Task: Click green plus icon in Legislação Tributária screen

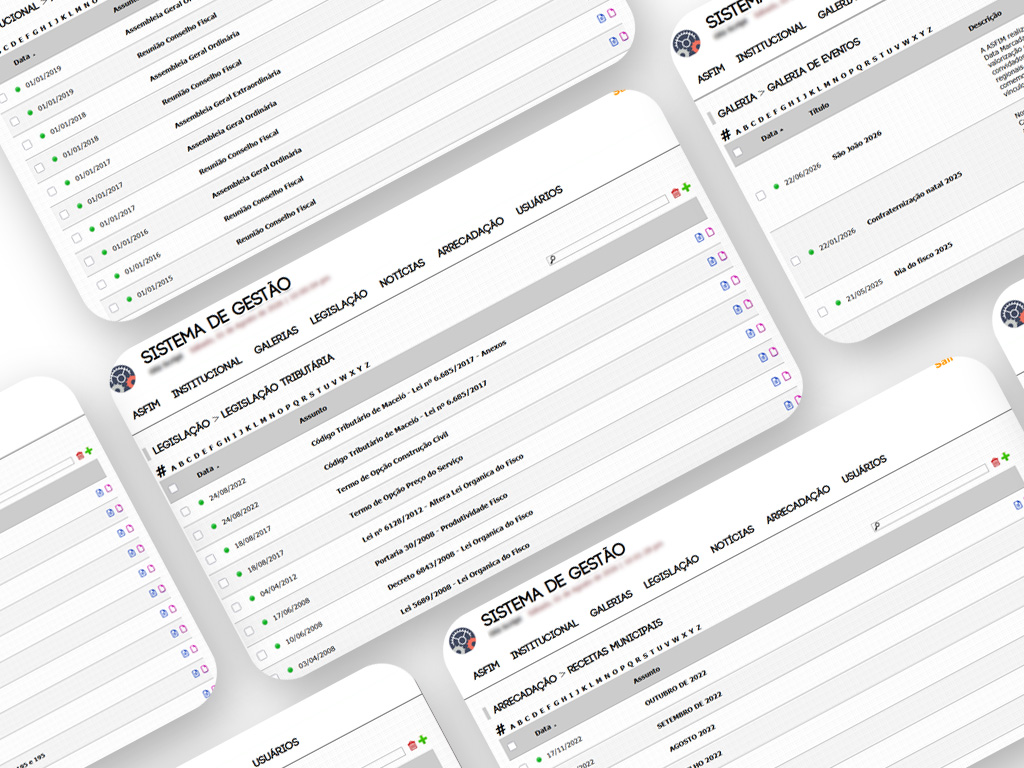Action: [686, 188]
